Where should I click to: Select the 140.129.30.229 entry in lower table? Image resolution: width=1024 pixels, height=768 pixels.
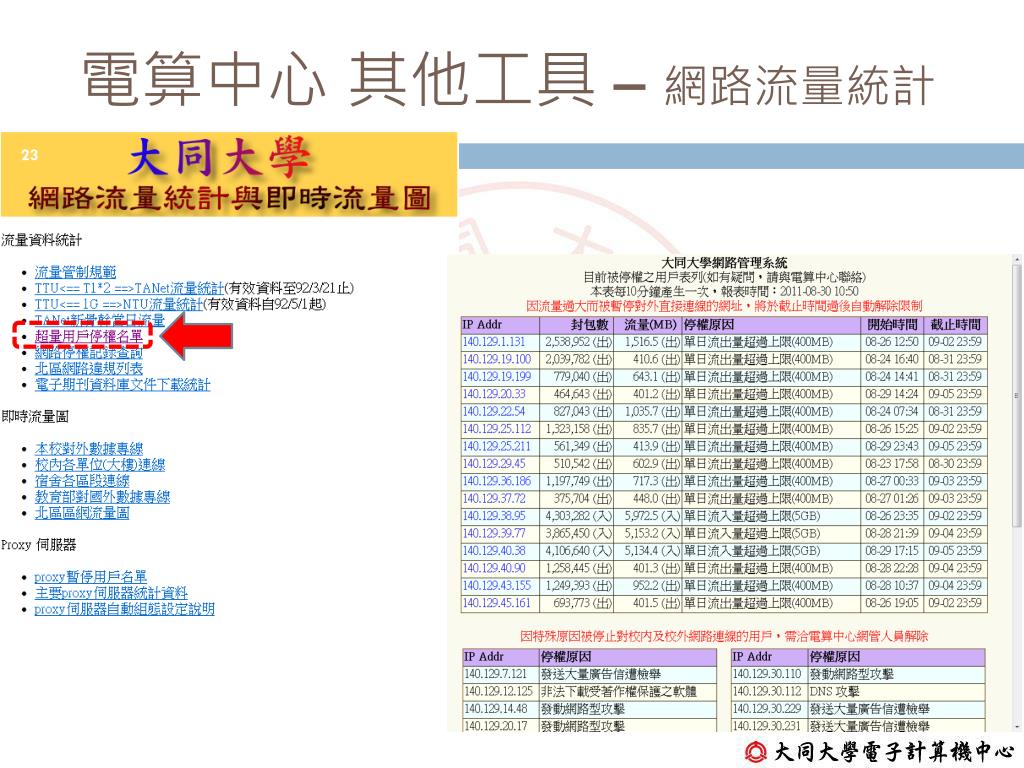[x=768, y=709]
